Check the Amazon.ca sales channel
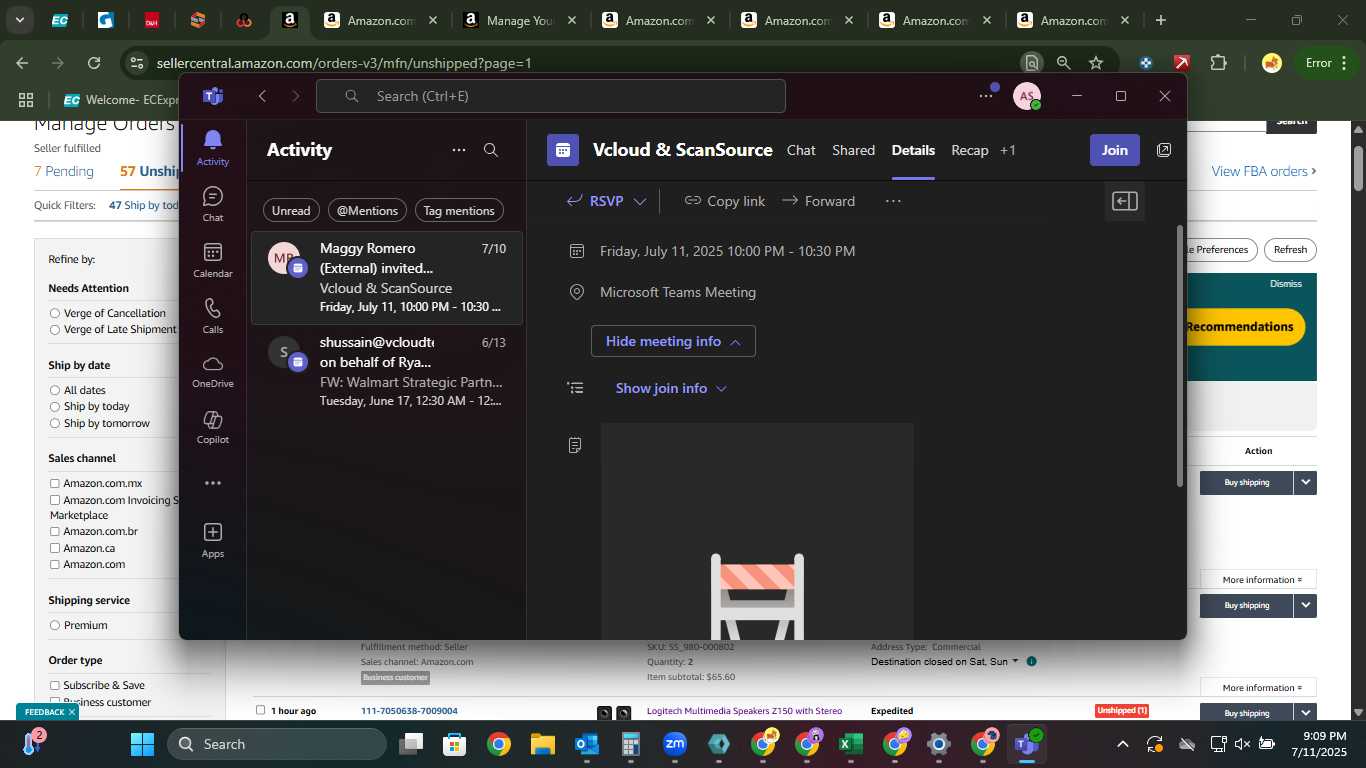This screenshot has height=768, width=1366. tap(55, 548)
